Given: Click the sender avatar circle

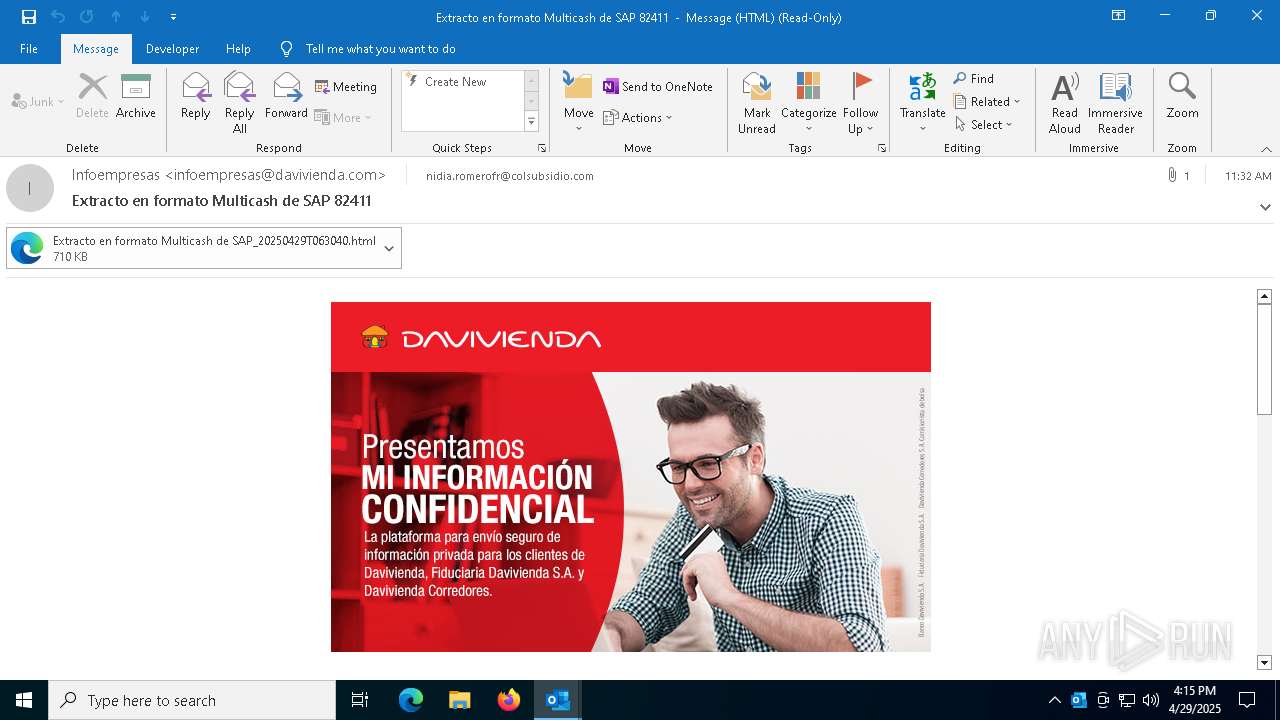Looking at the screenshot, I should click(30, 188).
